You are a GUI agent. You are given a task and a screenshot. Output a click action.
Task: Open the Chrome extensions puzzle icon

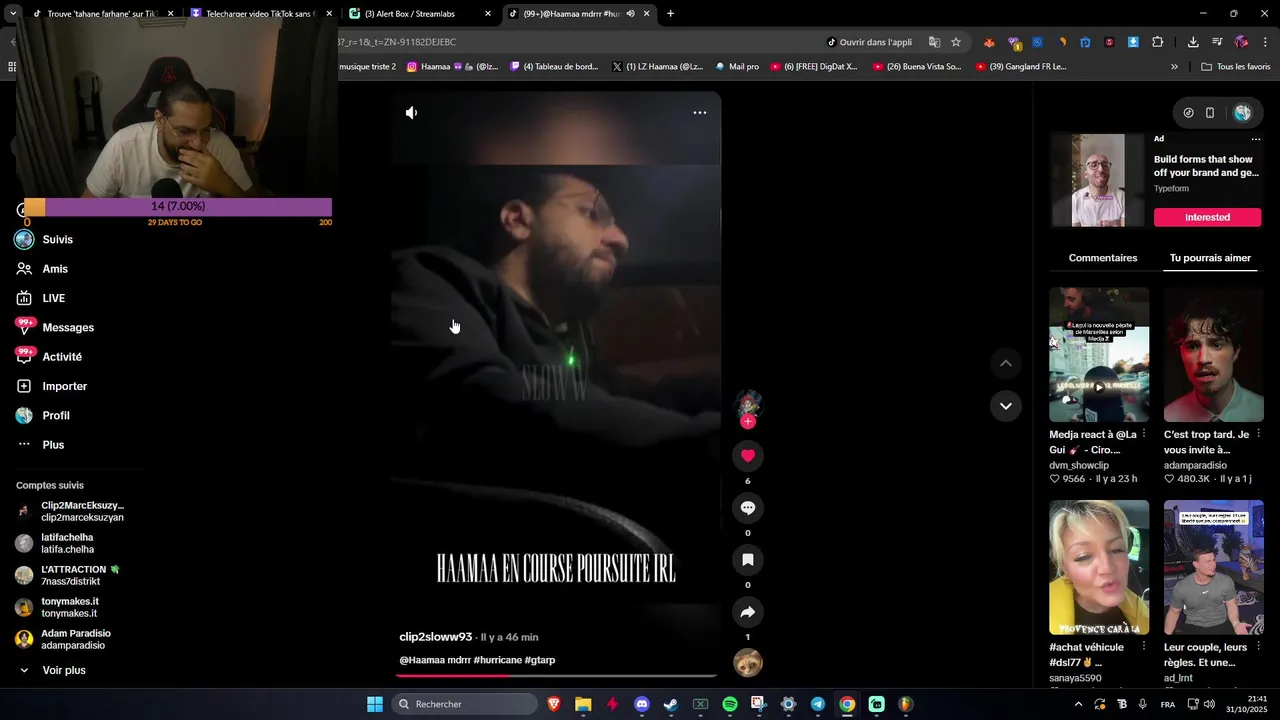pos(1158,42)
